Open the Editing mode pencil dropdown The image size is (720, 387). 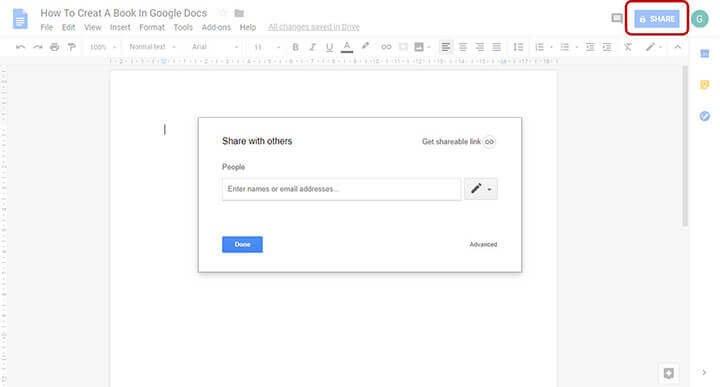pos(653,47)
